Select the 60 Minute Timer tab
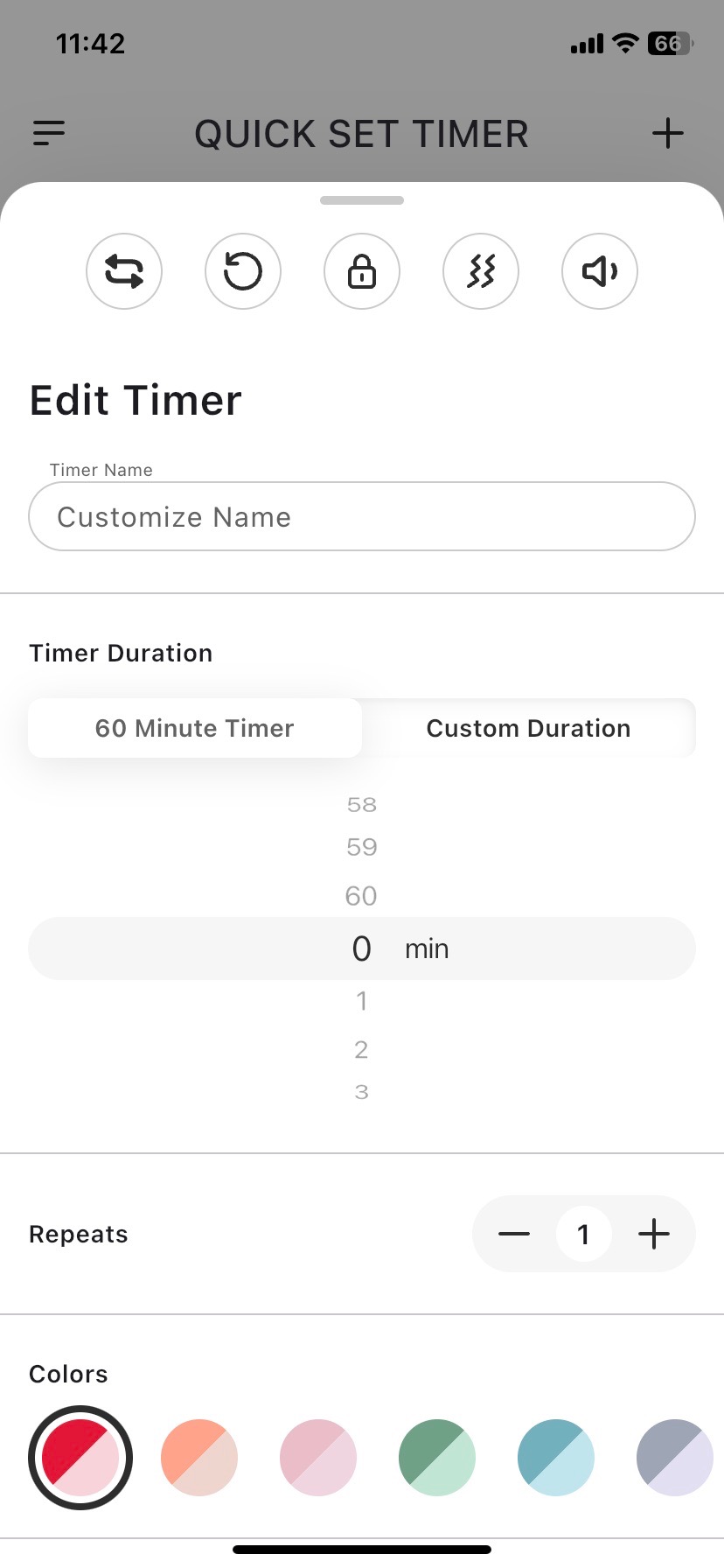Image resolution: width=724 pixels, height=1568 pixels. tap(195, 728)
